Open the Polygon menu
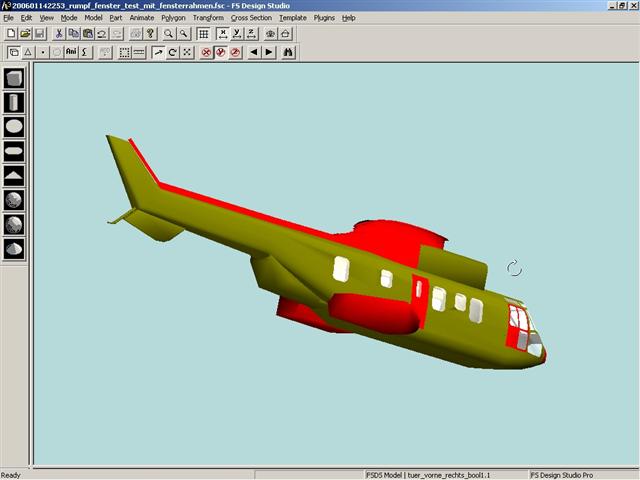Image resolution: width=640 pixels, height=480 pixels. (173, 18)
